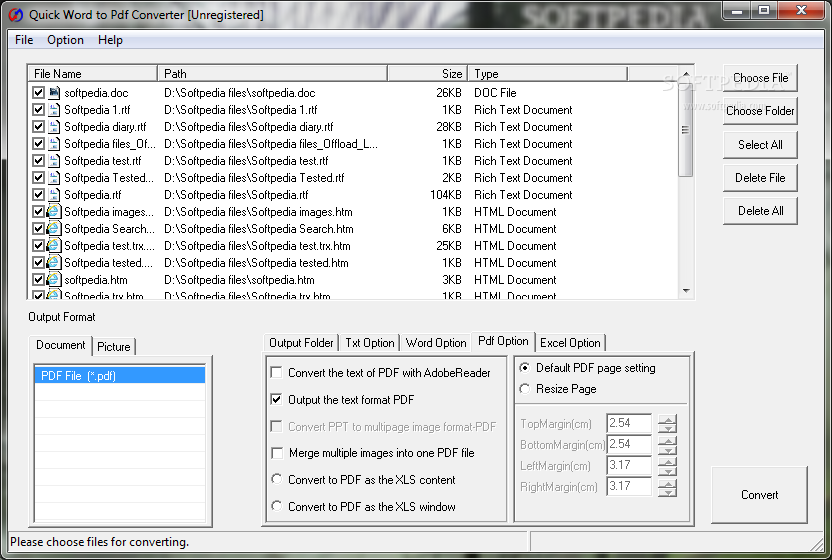Click the Softpedia tested.... HTML icon
Image resolution: width=832 pixels, height=560 pixels.
[x=54, y=263]
